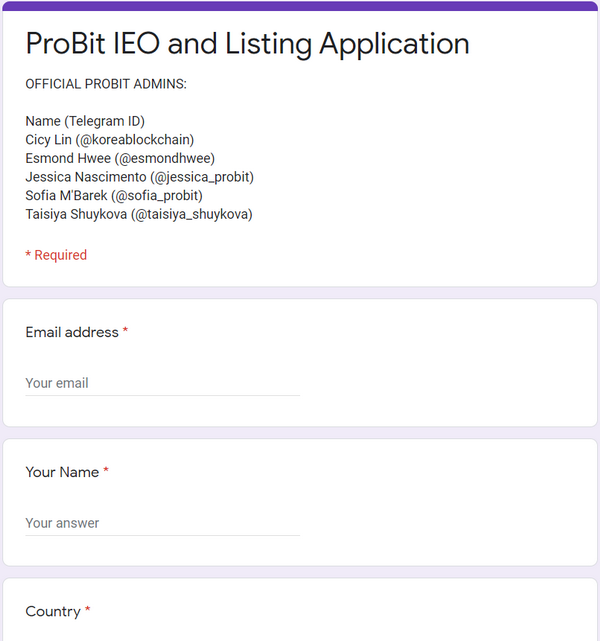600x641 pixels.
Task: Select the 'ProBit IEO and Listing Application' title
Action: click(x=247, y=44)
